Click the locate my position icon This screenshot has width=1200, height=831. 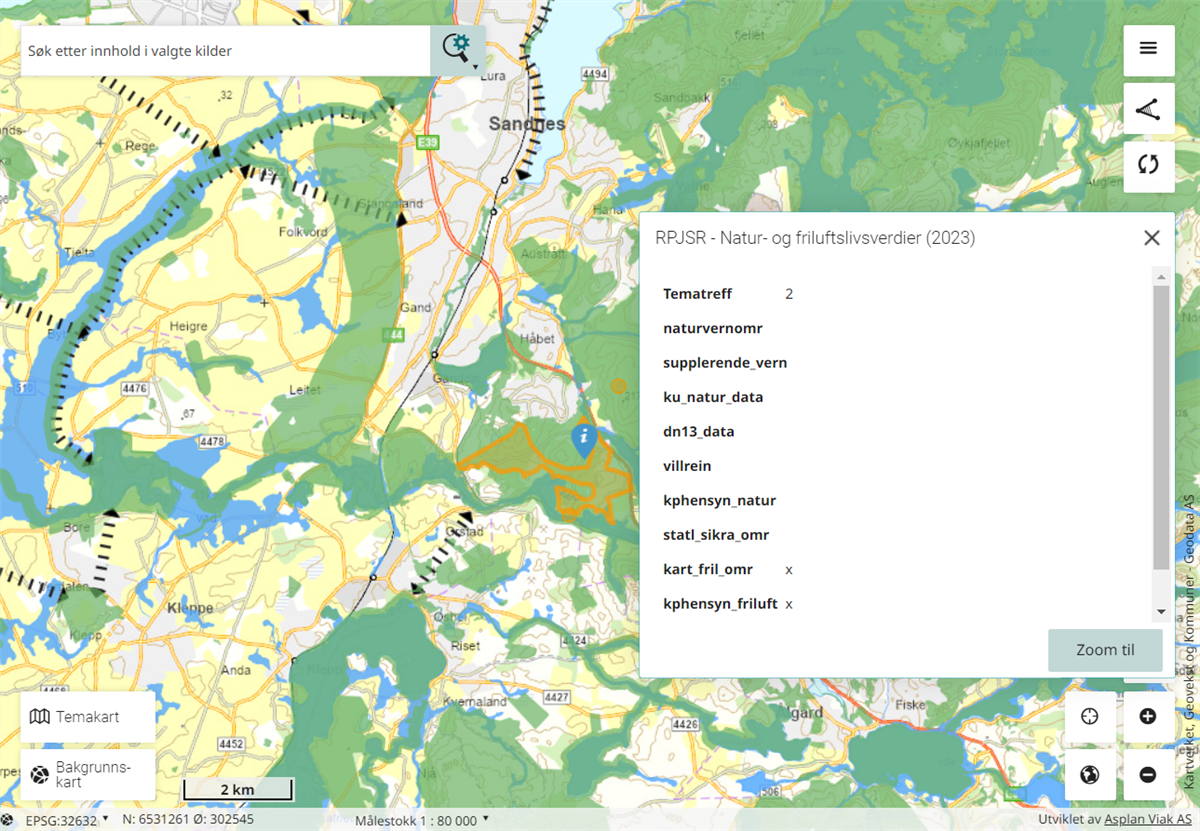1090,716
